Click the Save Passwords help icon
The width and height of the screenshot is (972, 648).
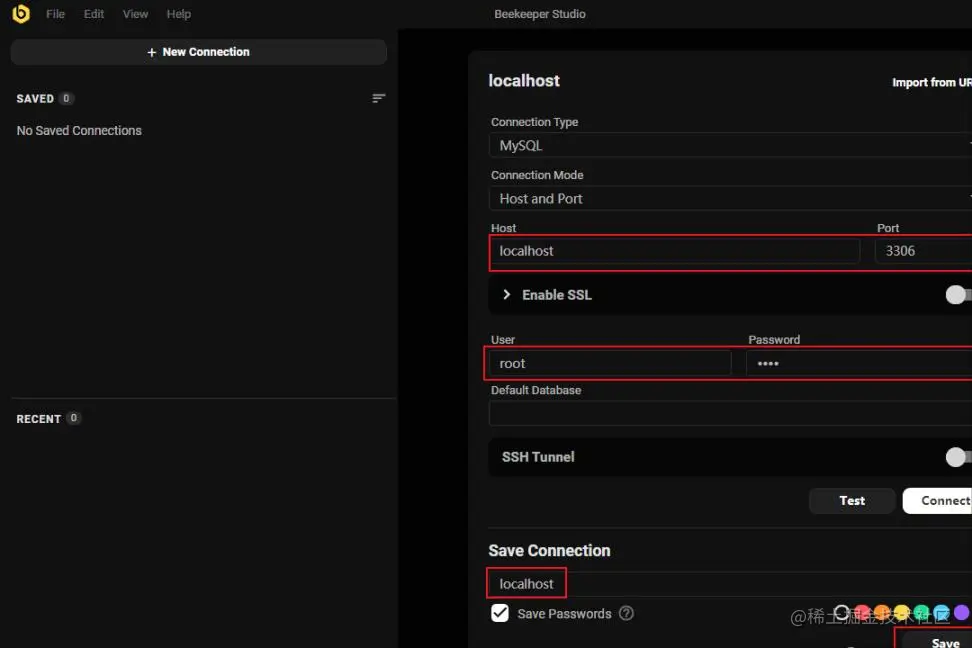tap(626, 613)
